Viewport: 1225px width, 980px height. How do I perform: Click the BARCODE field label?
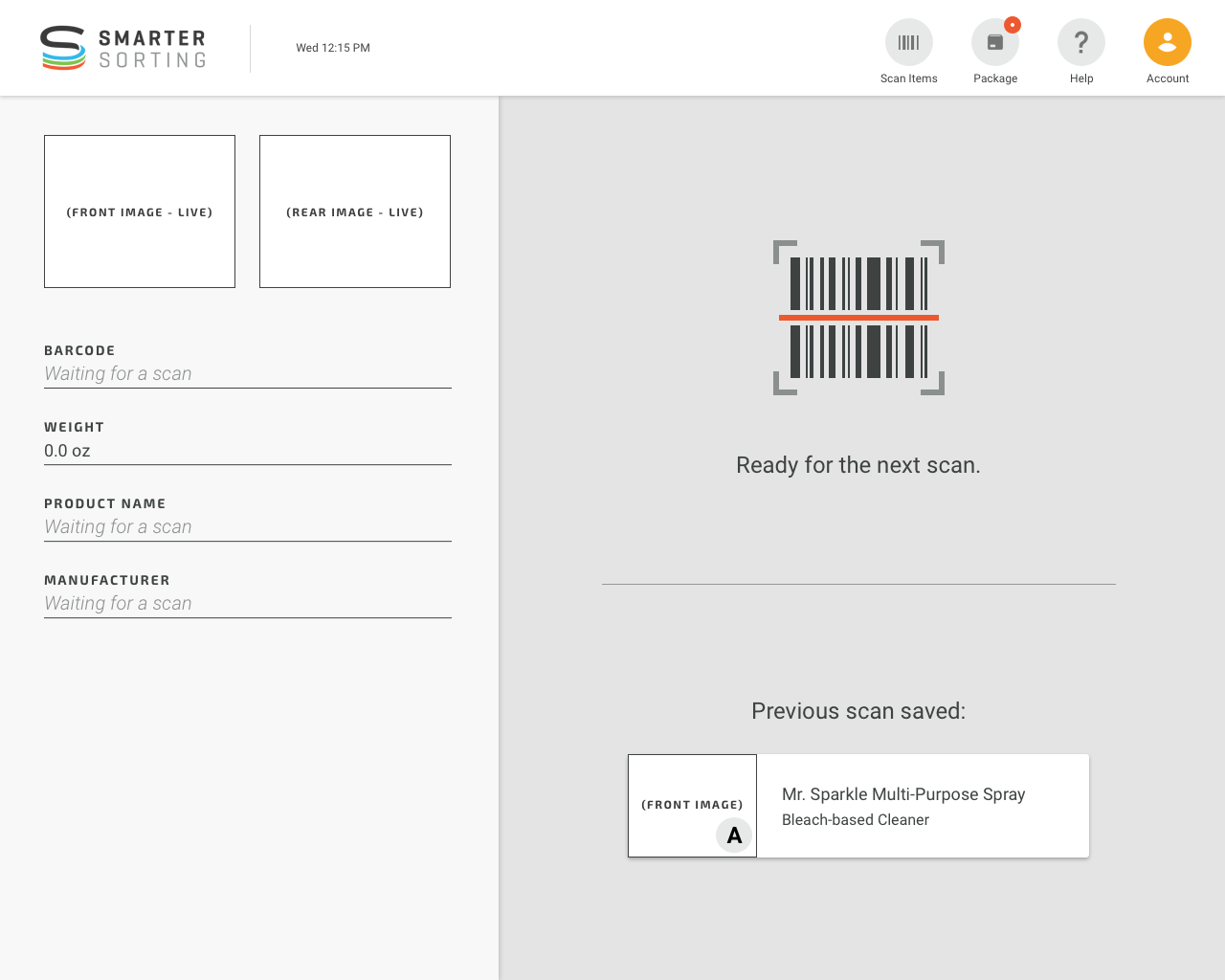click(79, 350)
